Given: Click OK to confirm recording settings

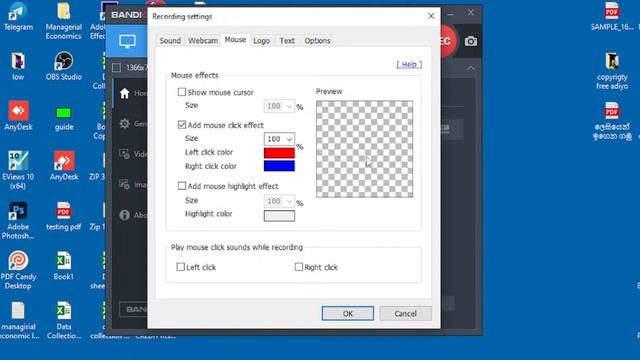Looking at the screenshot, I should tap(347, 313).
